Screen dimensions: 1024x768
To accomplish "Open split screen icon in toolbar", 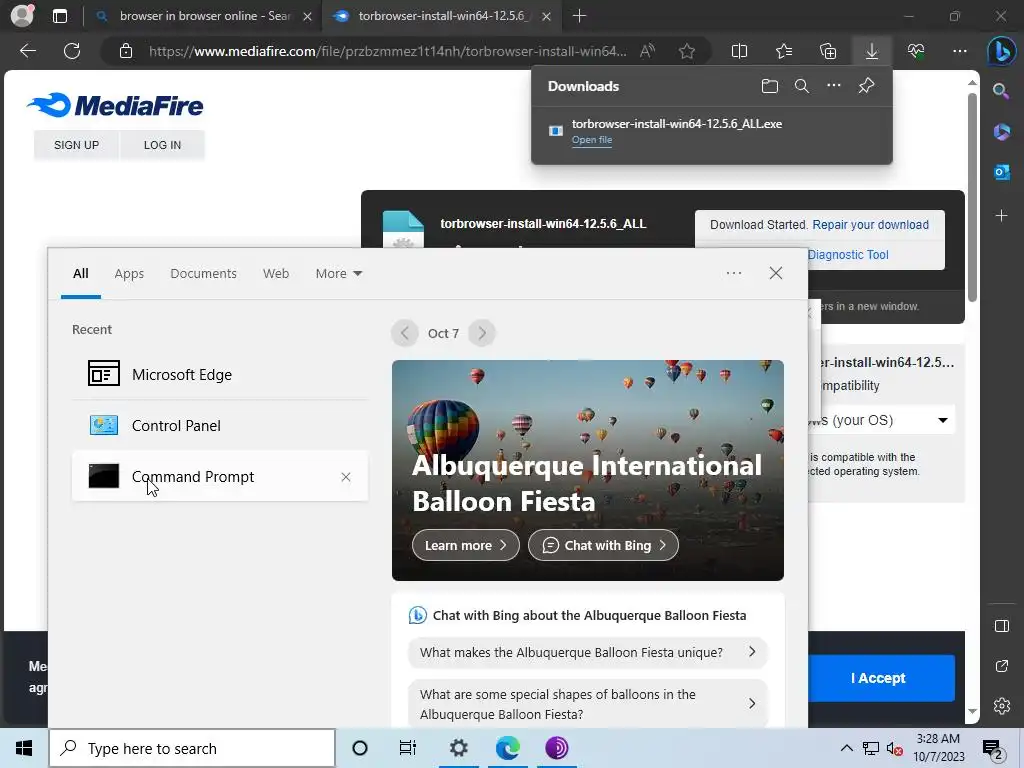I will coord(739,51).
